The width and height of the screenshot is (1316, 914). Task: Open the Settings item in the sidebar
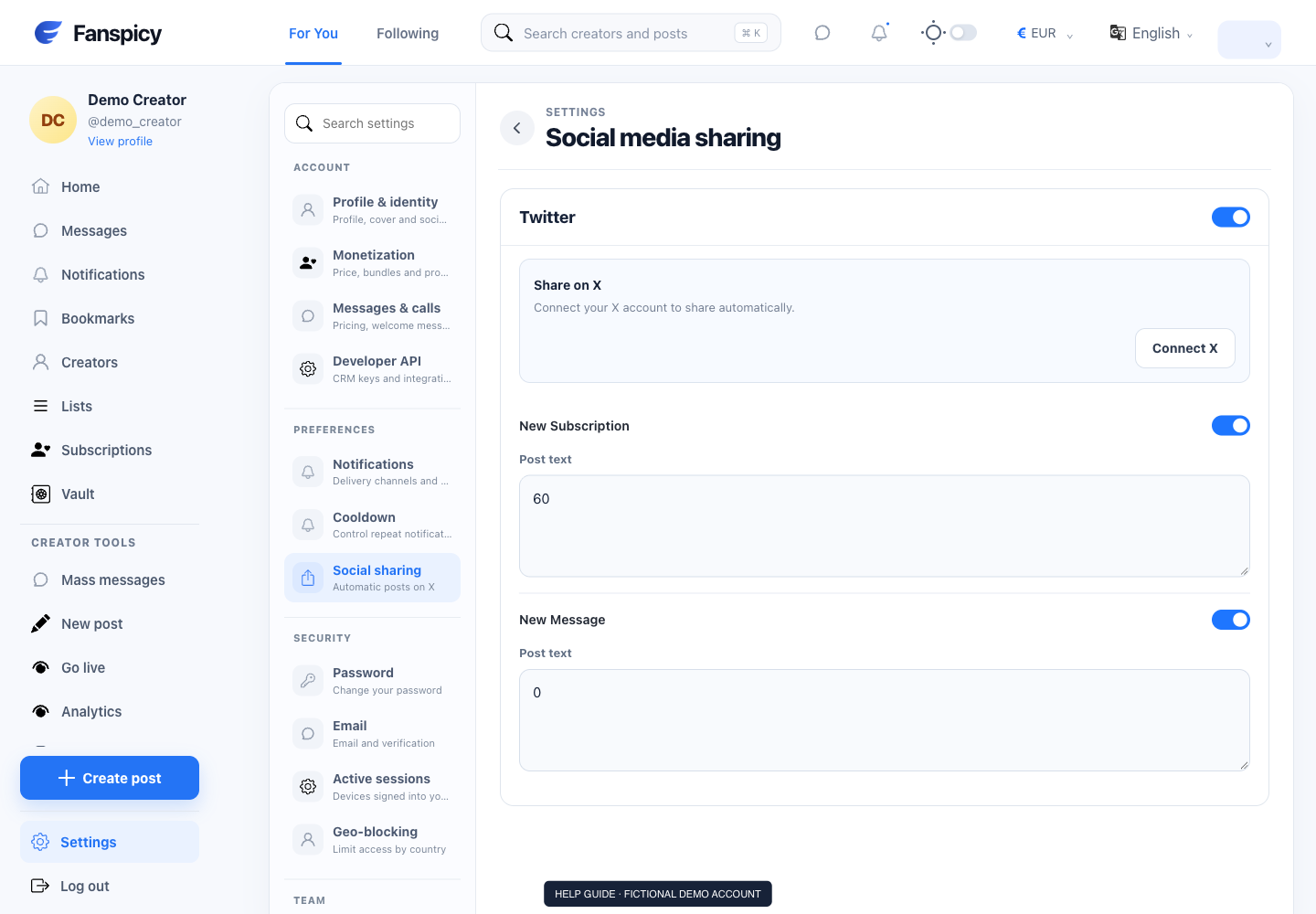(110, 842)
